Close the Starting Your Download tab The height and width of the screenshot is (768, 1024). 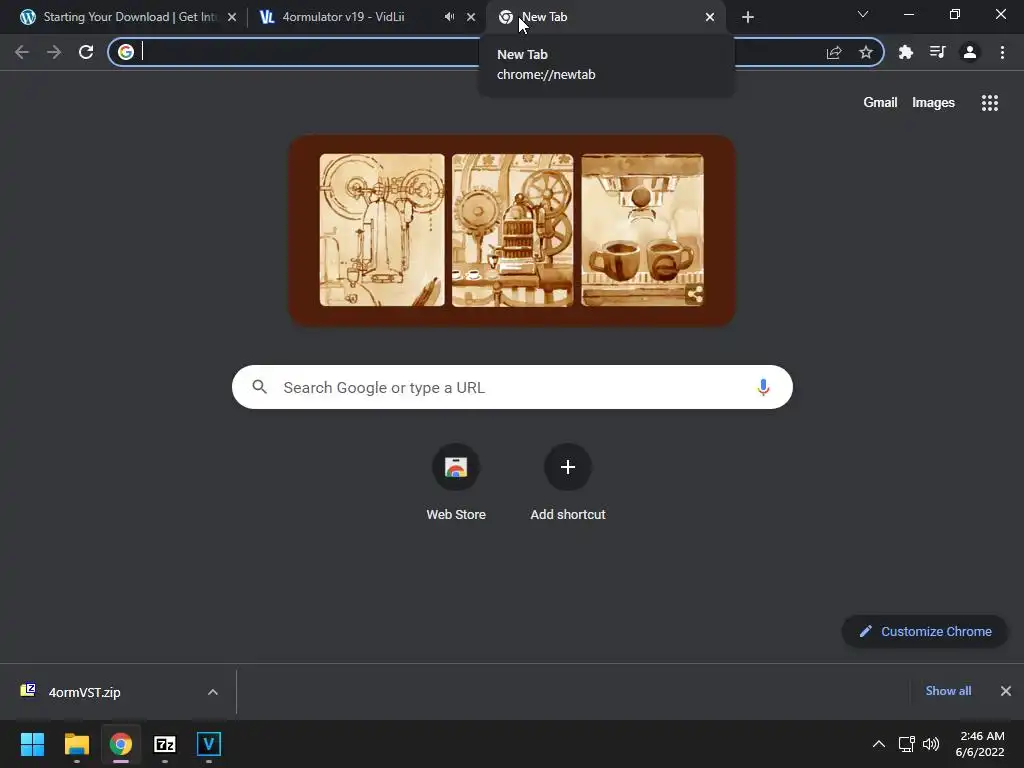pyautogui.click(x=232, y=17)
